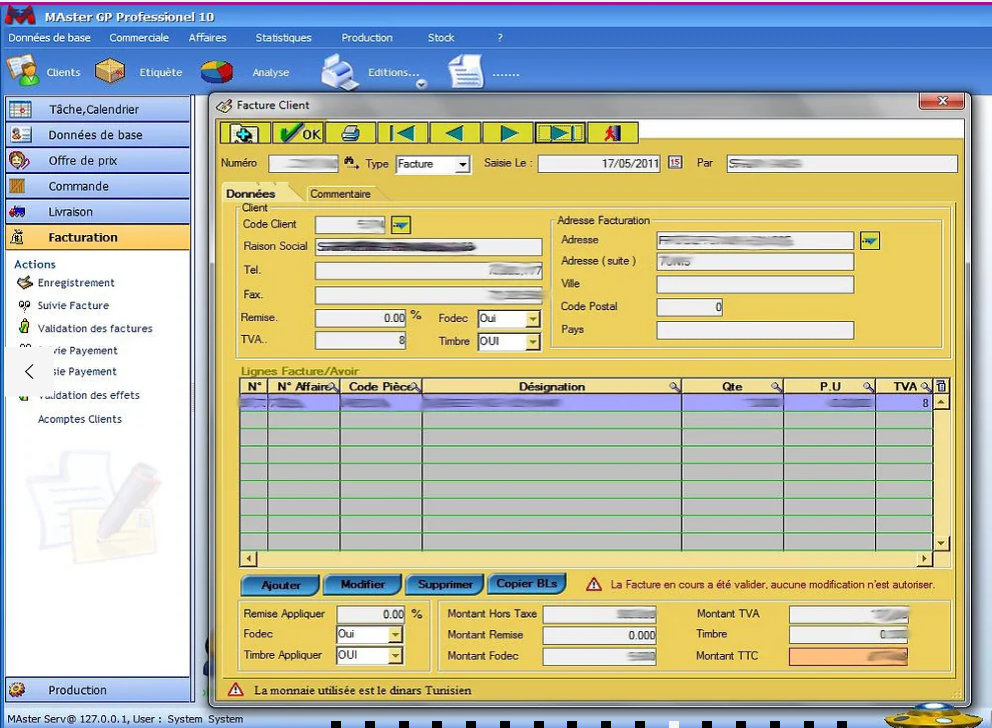992x728 pixels.
Task: Open calendar picker next to Saisie Le date
Action: pos(675,163)
